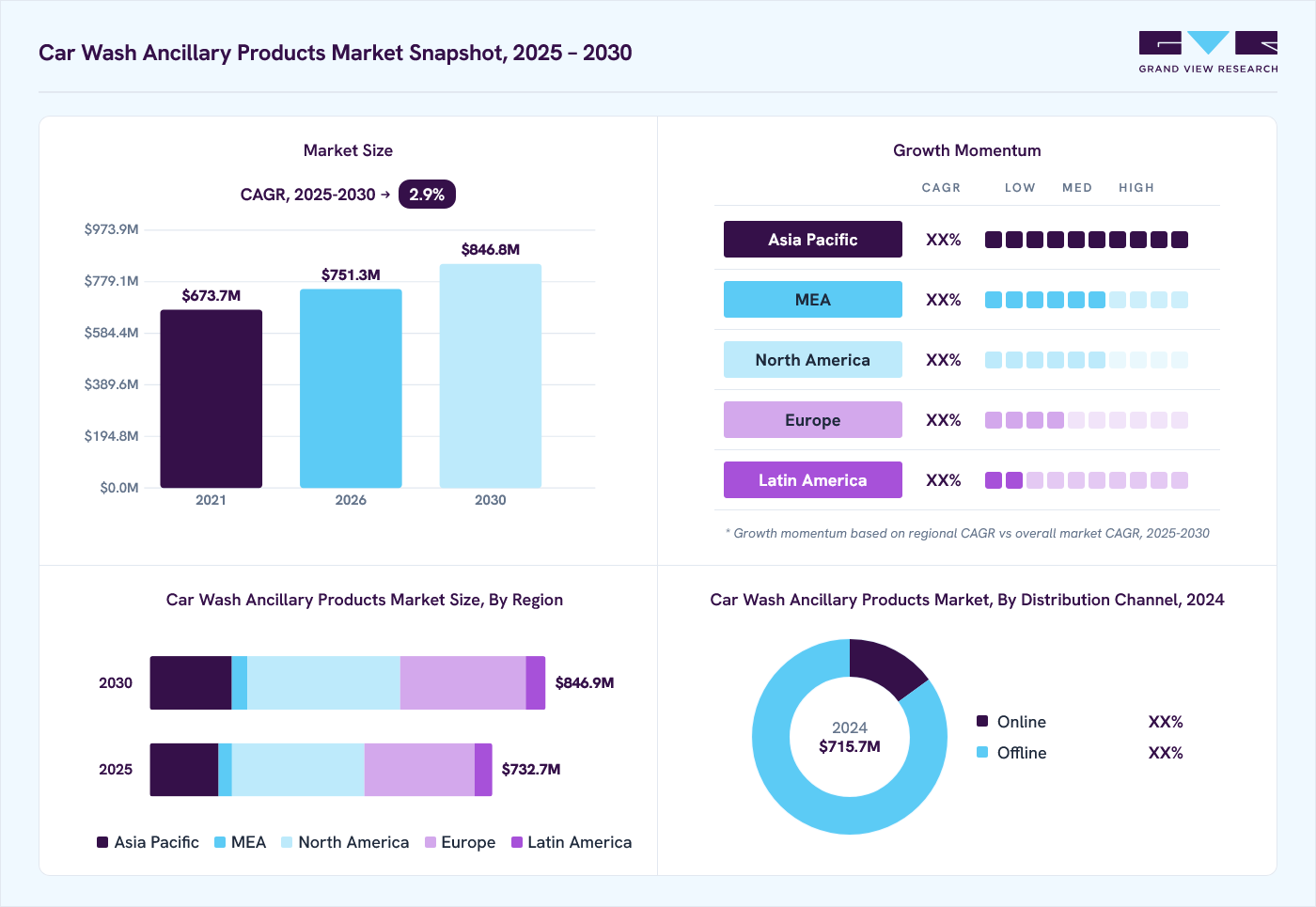
Task: Select the North America region label
Action: point(813,360)
